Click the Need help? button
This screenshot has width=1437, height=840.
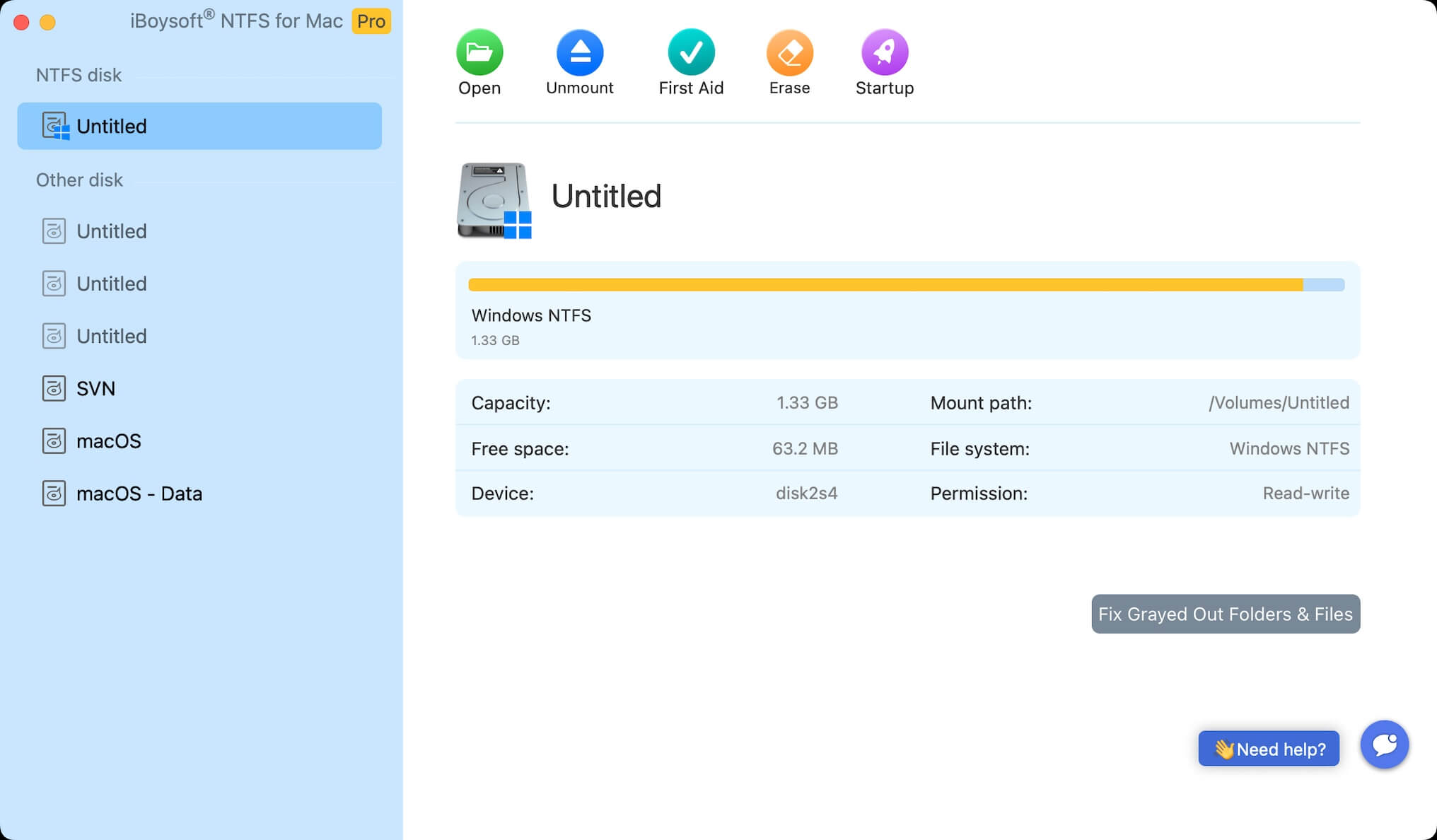click(1269, 749)
